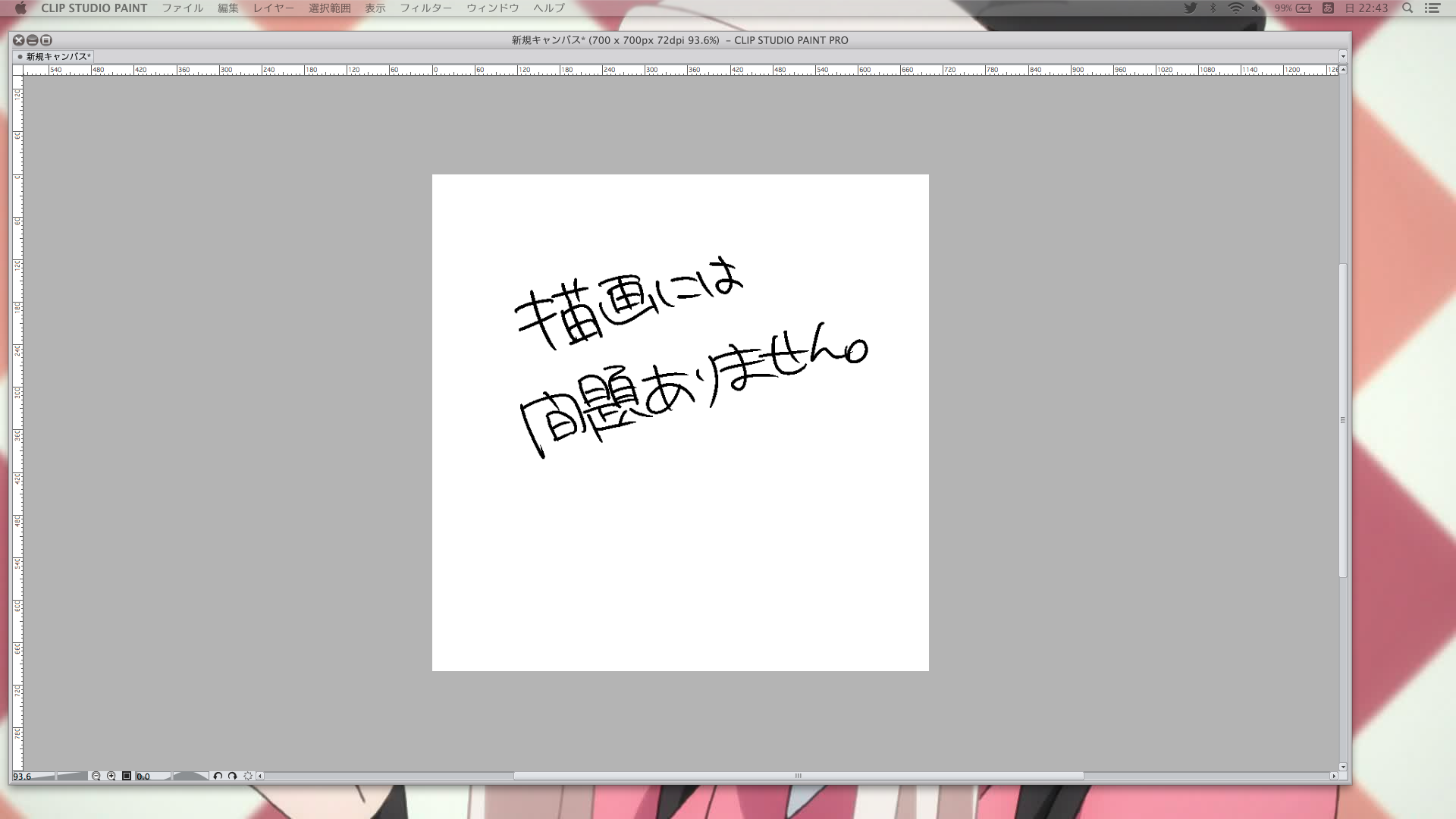Open the Notification Center list icon
Screen dimensions: 1456x819
click(1432, 8)
